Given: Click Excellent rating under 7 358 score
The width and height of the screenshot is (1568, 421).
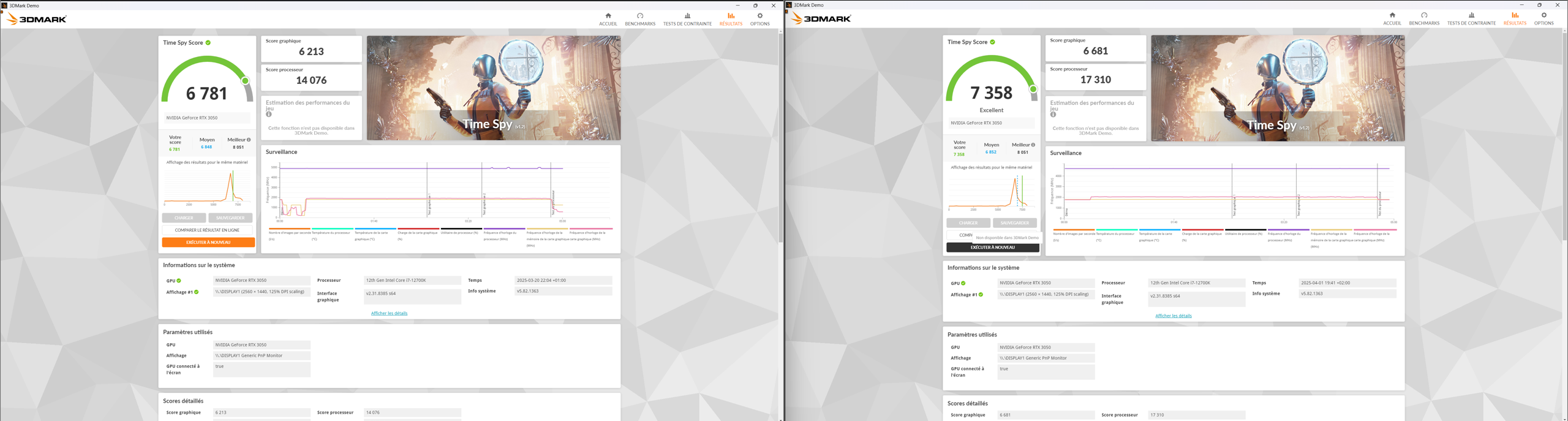Looking at the screenshot, I should pyautogui.click(x=991, y=110).
